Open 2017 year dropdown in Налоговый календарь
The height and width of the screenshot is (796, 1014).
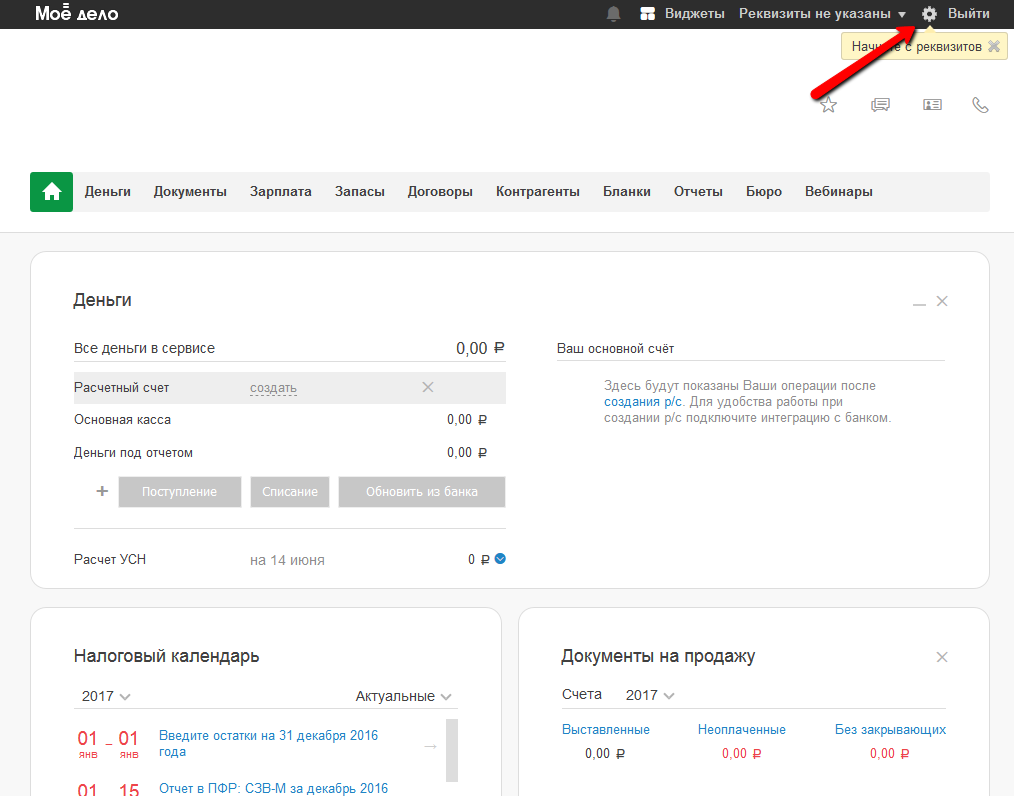106,696
